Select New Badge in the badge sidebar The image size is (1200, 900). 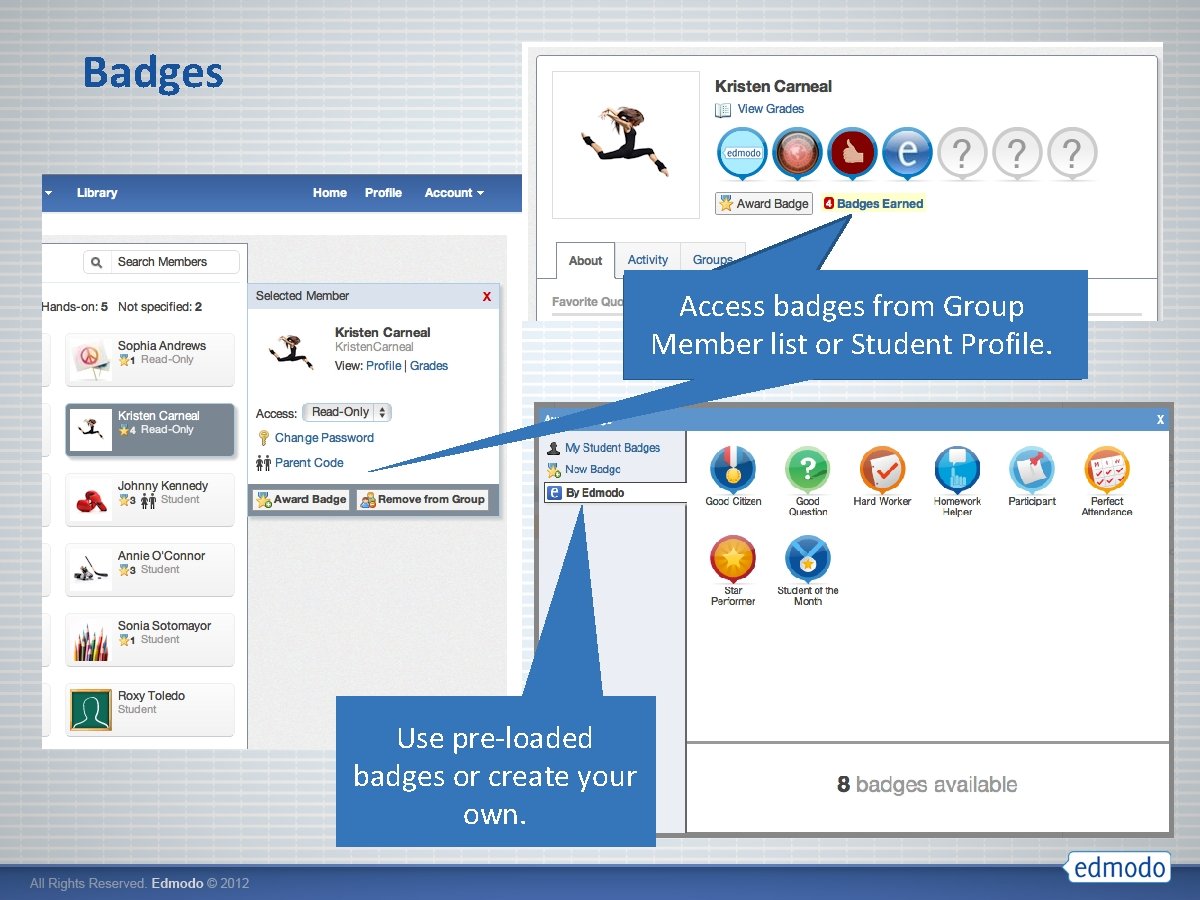pos(593,470)
